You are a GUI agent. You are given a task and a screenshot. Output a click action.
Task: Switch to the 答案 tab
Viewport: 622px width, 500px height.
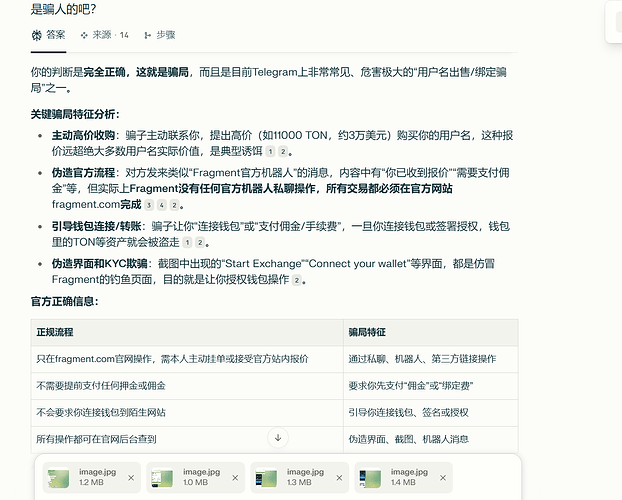(x=48, y=35)
